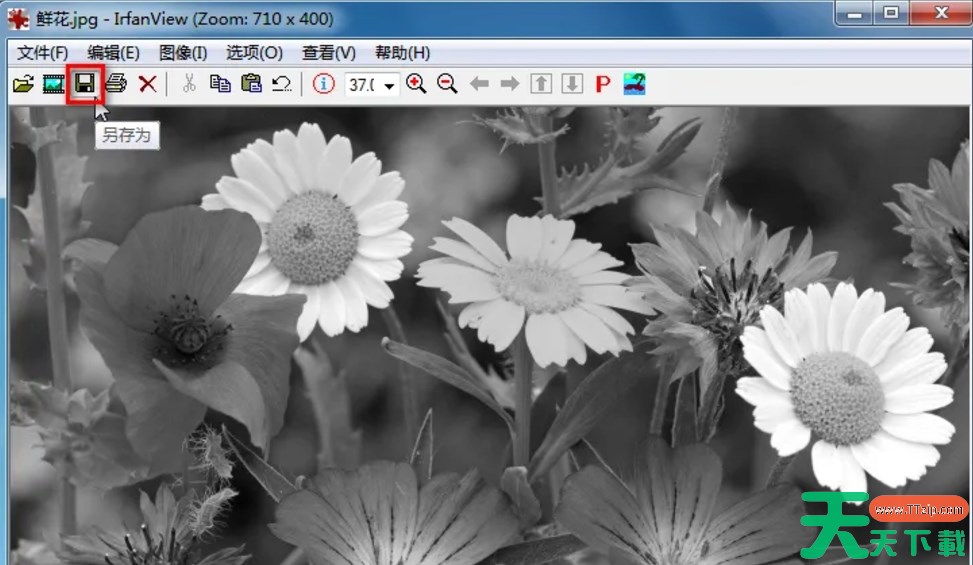Maximize the IrfanView window
The height and width of the screenshot is (565, 973).
click(891, 12)
